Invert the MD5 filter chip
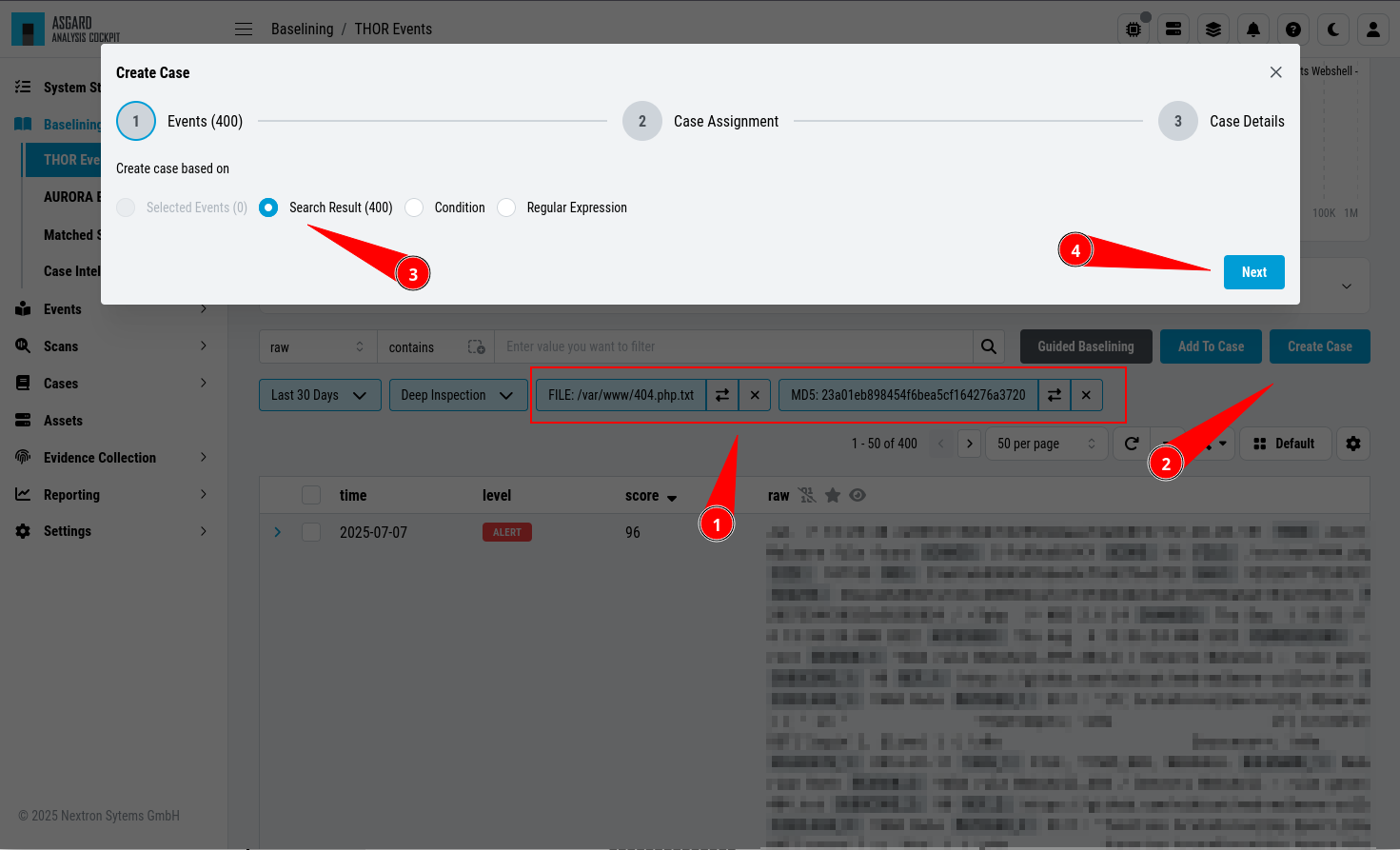The height and width of the screenshot is (850, 1400). point(1055,395)
